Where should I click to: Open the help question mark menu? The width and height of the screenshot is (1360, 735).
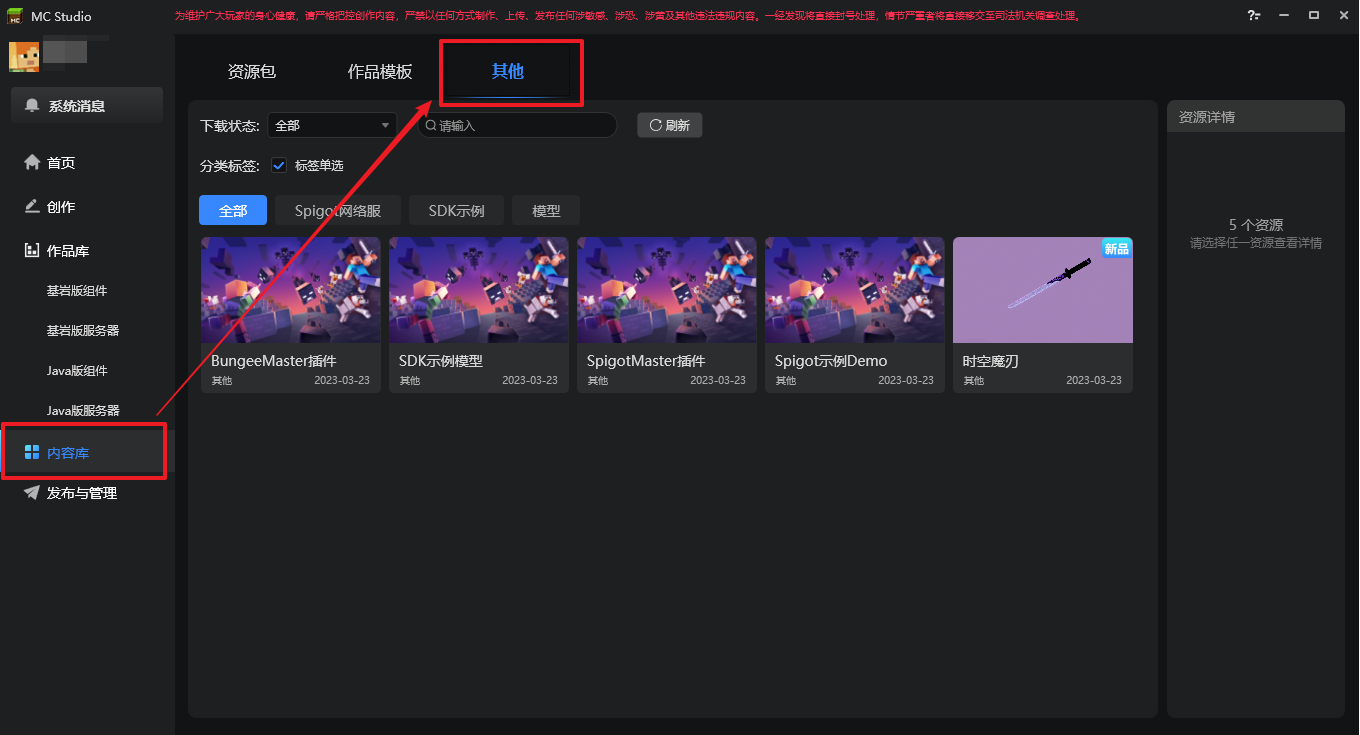[1254, 16]
